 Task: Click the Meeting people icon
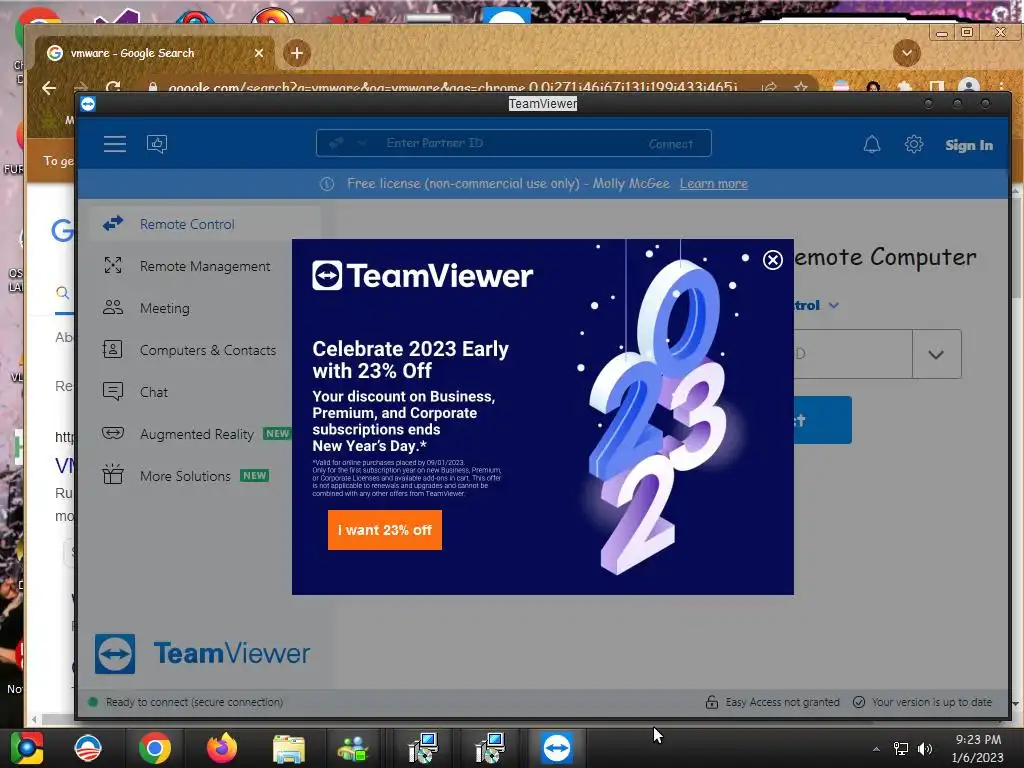[x=113, y=307]
